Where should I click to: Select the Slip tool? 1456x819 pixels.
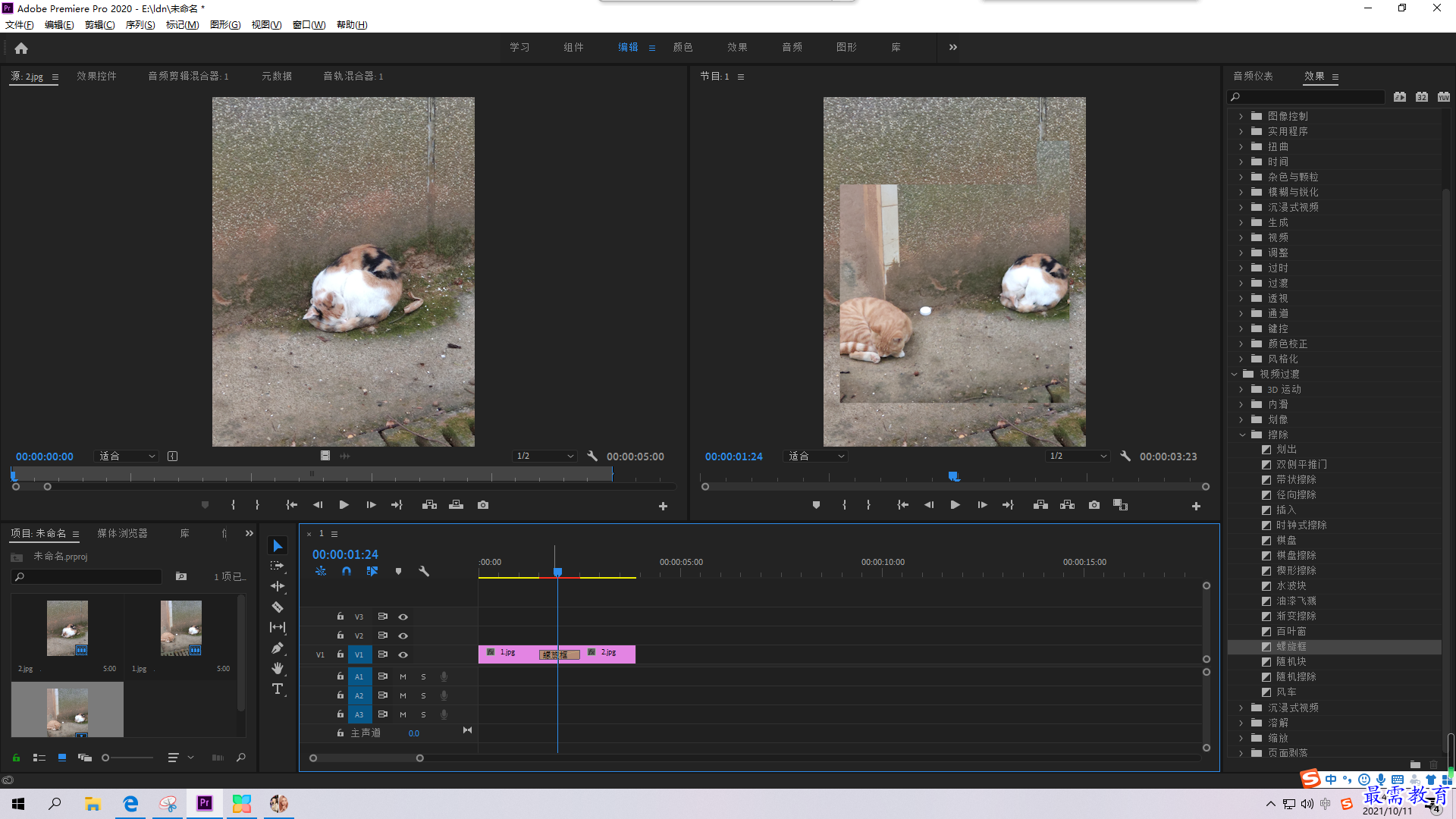tap(278, 627)
